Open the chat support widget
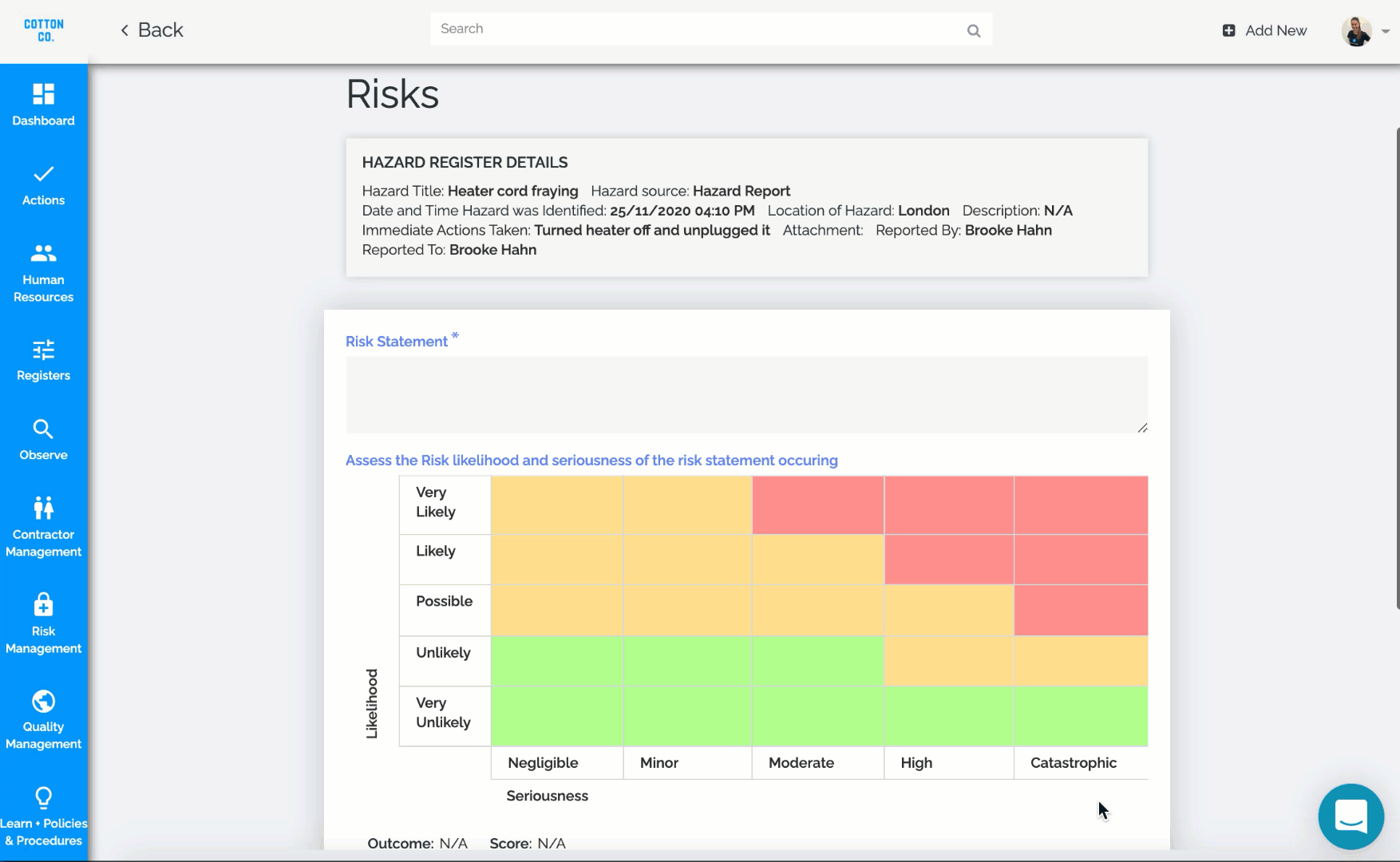Screen dimensions: 1400x862 [1351, 816]
